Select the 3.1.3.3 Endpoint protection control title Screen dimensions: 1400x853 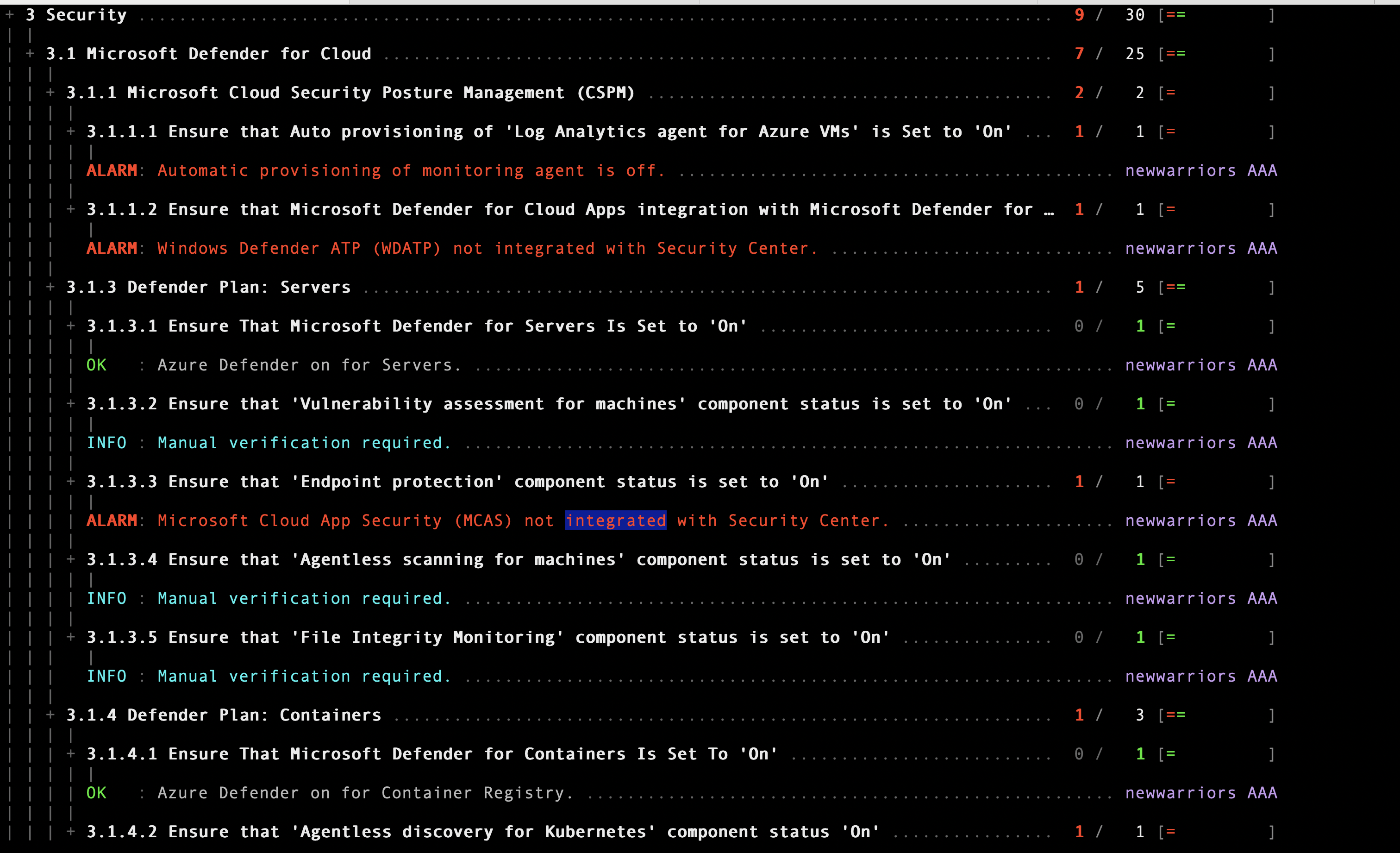click(457, 482)
